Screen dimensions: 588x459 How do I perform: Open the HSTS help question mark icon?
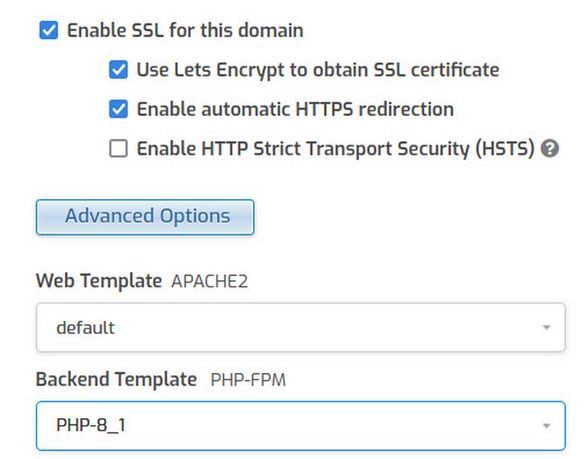coord(549,148)
